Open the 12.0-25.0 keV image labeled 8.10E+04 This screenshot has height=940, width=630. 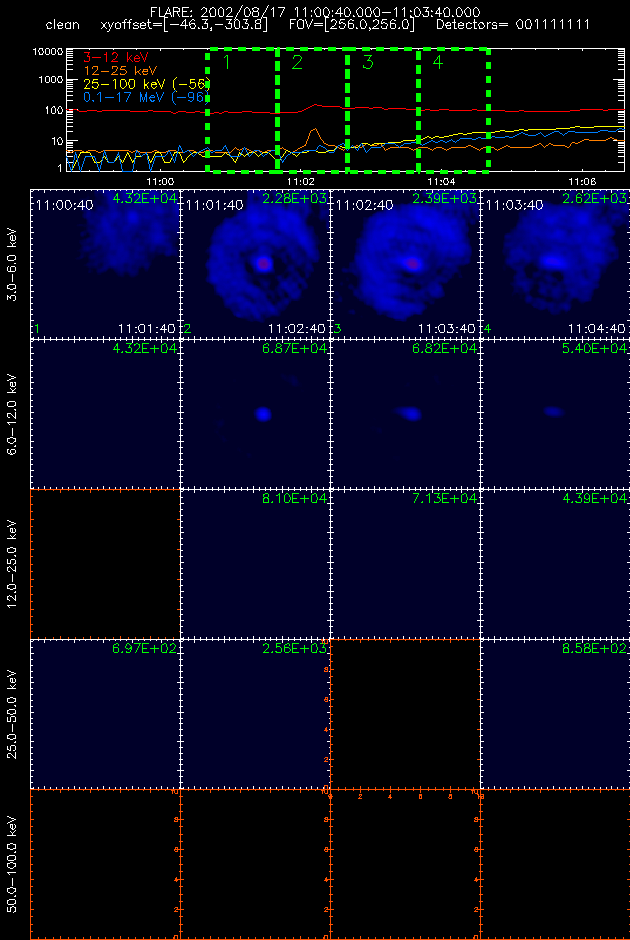pyautogui.click(x=255, y=564)
